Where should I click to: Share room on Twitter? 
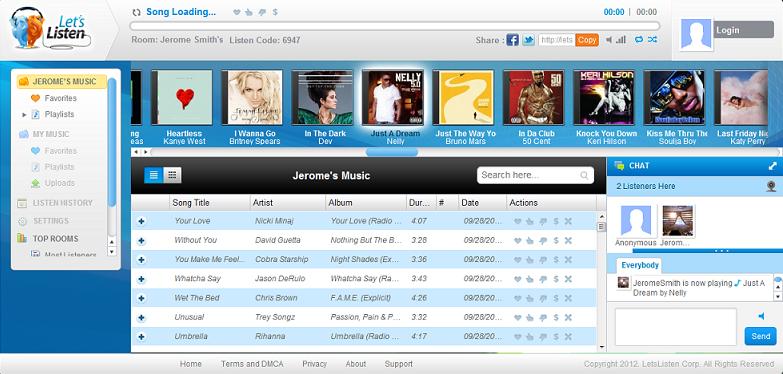click(x=528, y=40)
